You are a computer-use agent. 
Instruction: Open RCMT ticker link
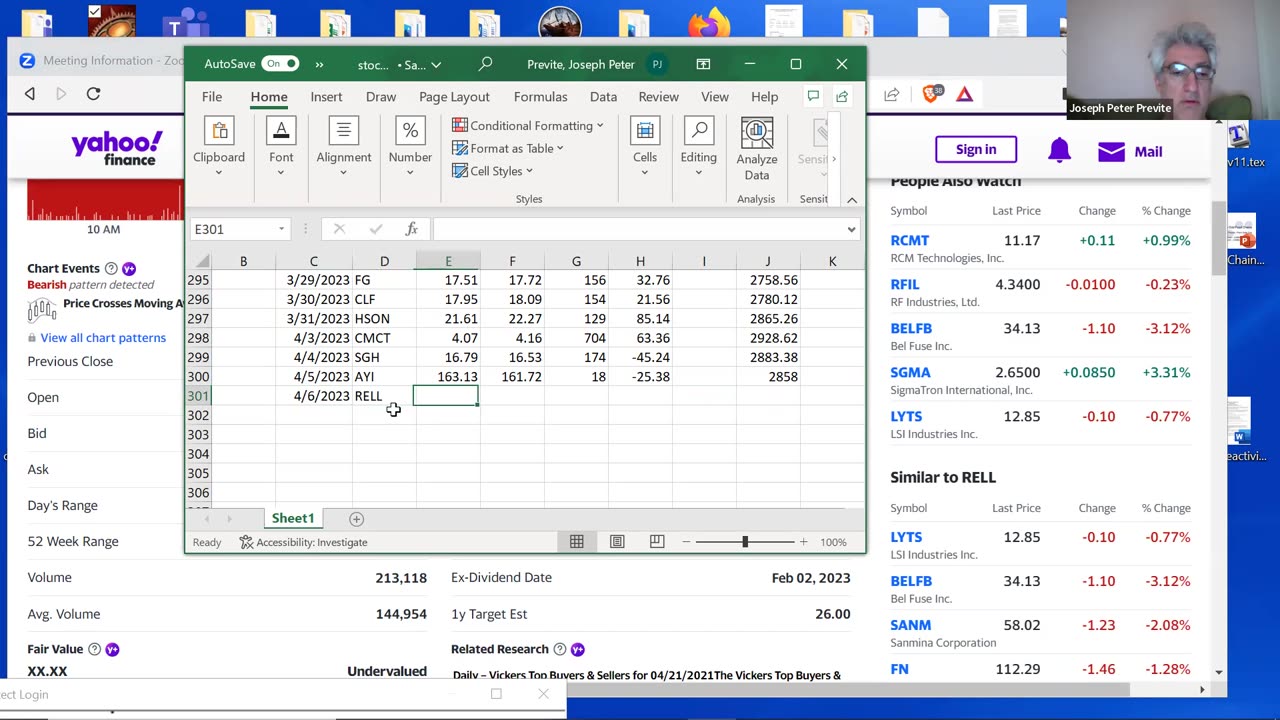click(910, 240)
